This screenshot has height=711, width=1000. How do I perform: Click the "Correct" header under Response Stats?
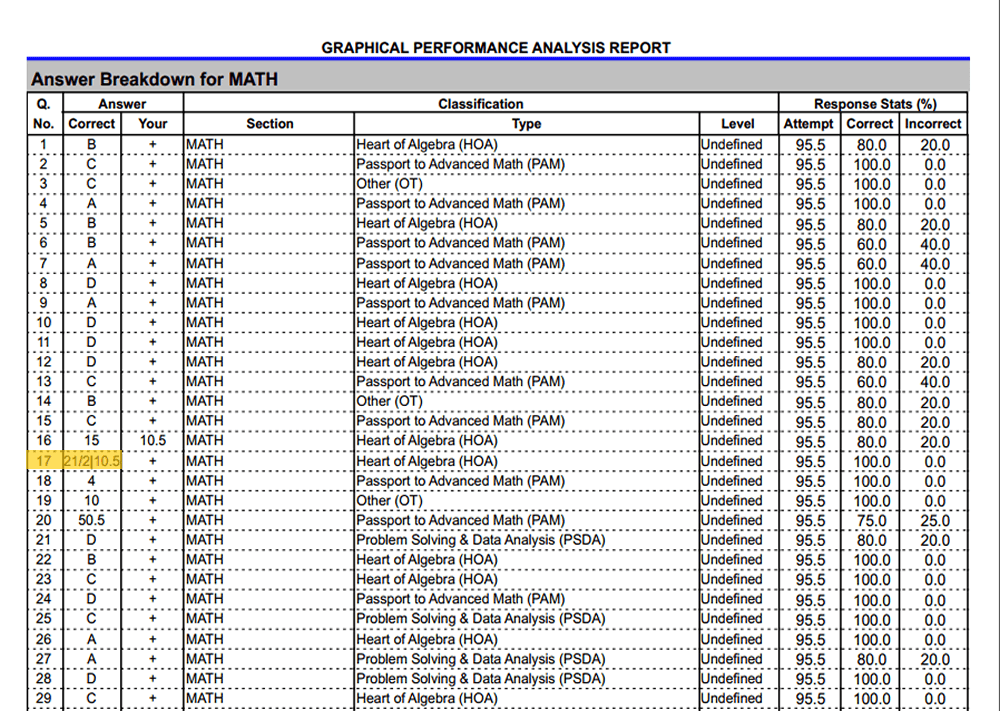[869, 124]
